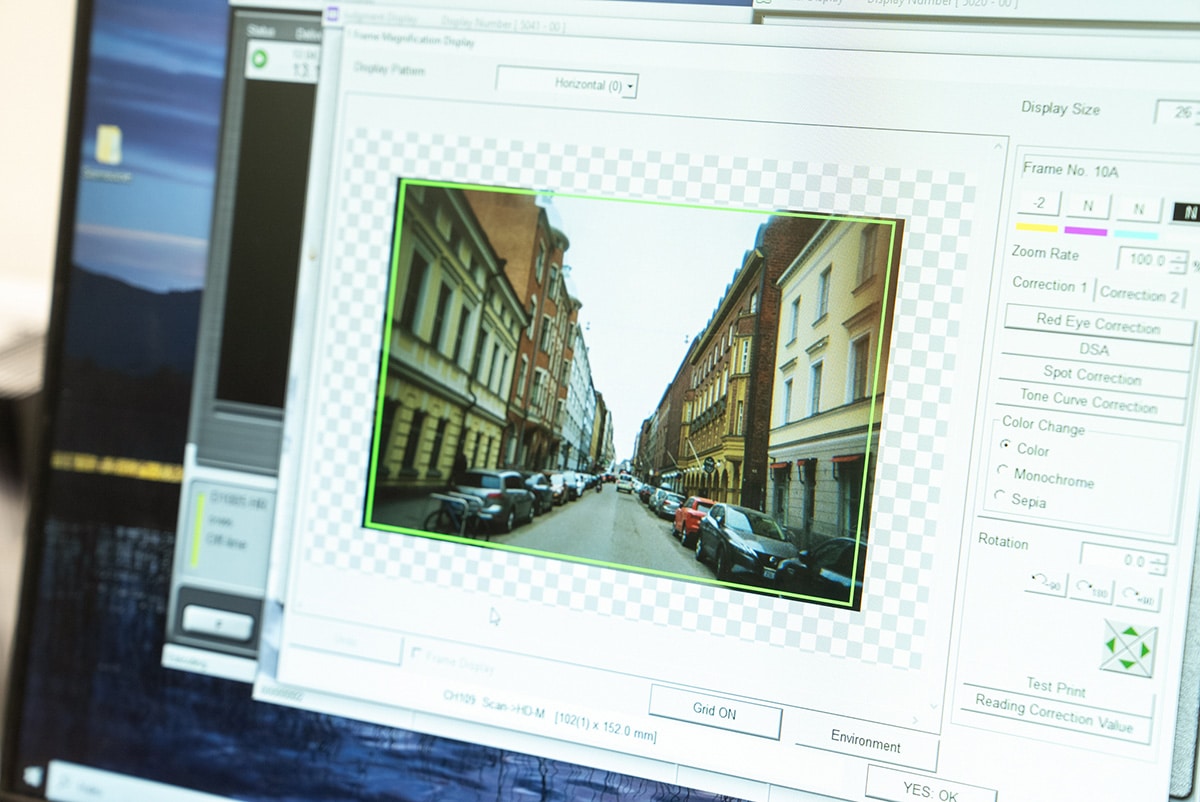Switch to the Correction 1 tab
This screenshot has width=1200, height=802.
(1050, 285)
